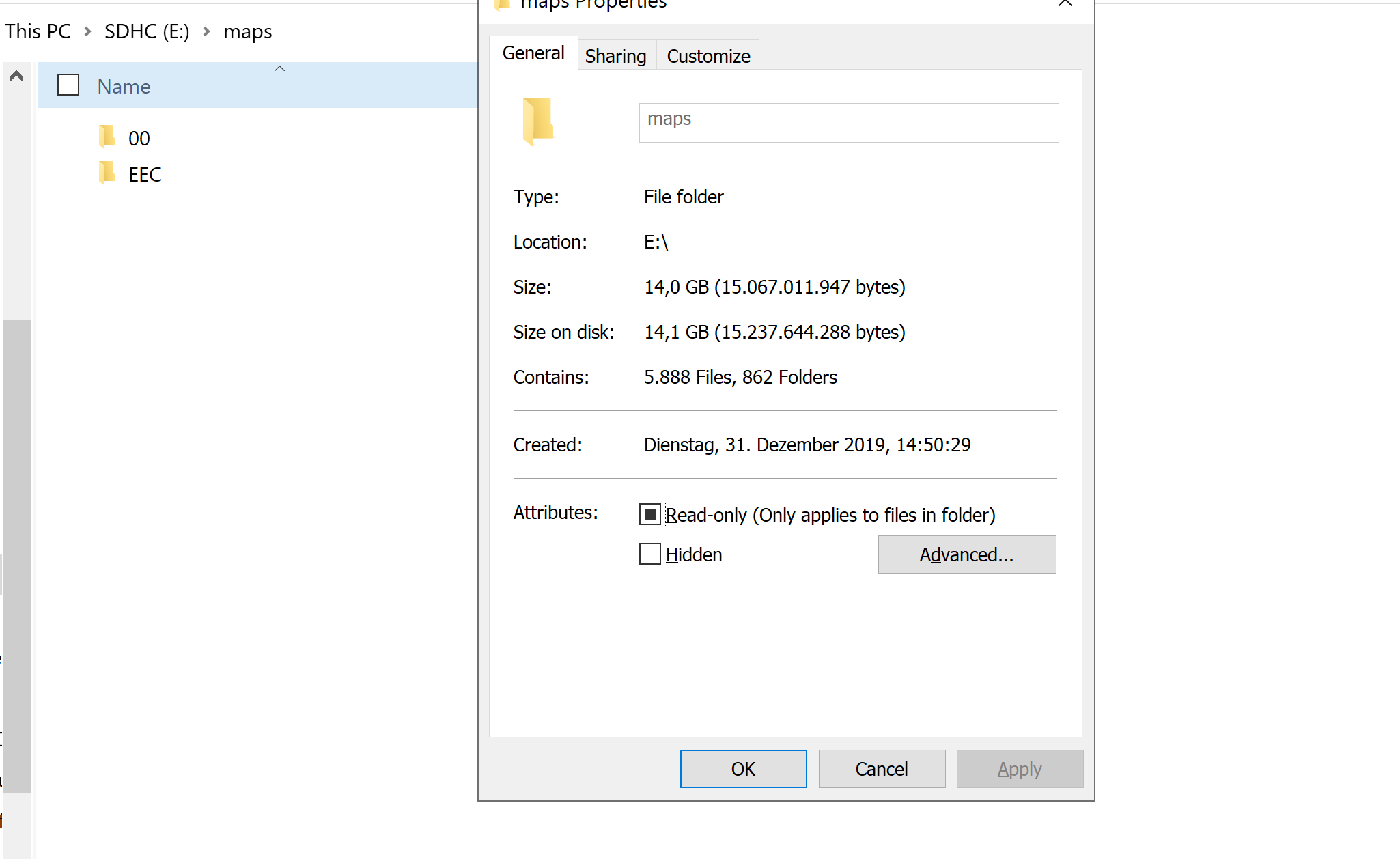The height and width of the screenshot is (859, 1400).
Task: Close the maps Properties dialog
Action: coord(1065,4)
